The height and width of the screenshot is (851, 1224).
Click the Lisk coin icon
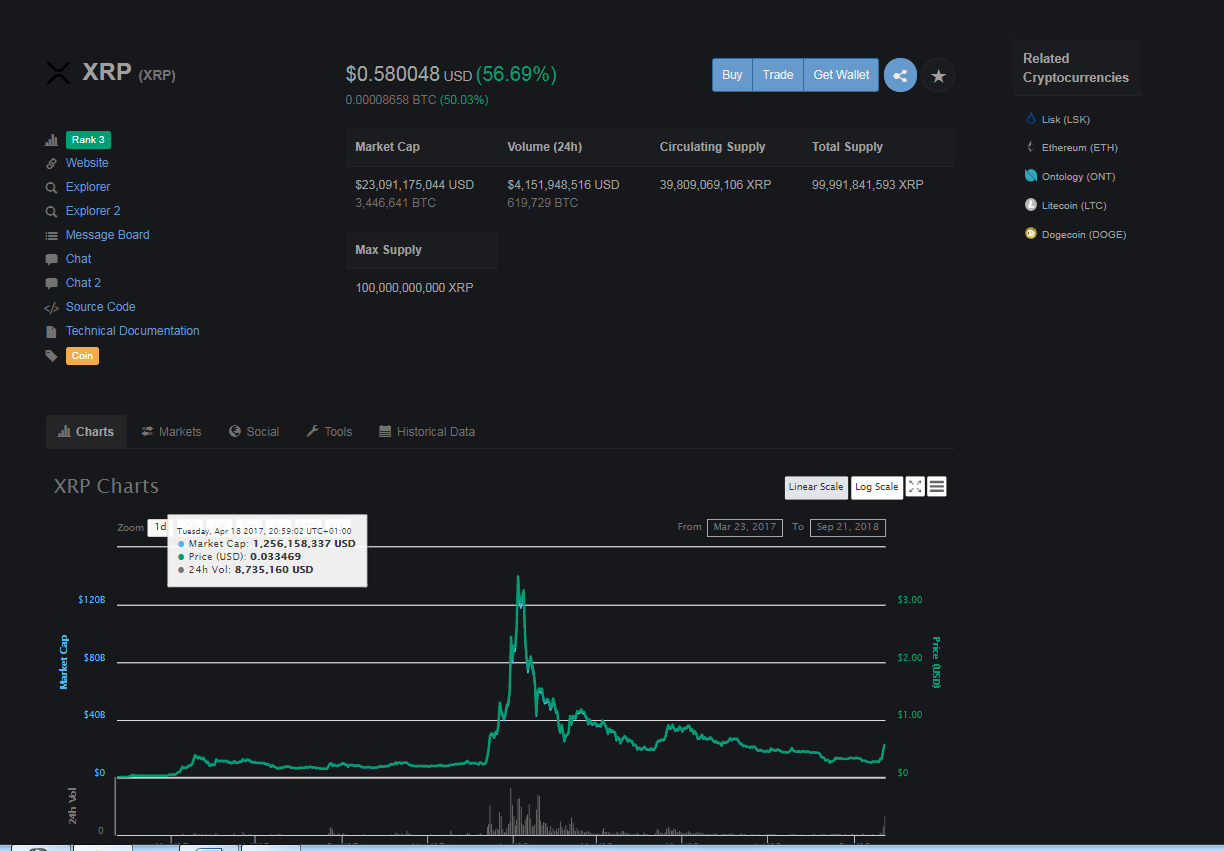[1031, 118]
